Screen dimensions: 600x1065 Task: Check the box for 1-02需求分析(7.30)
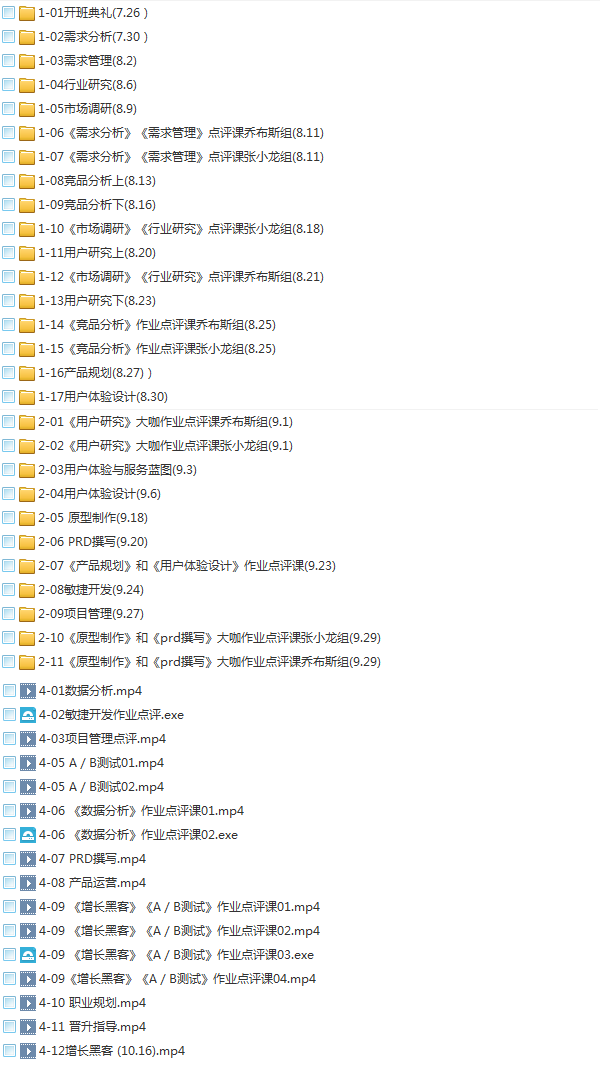(x=8, y=37)
